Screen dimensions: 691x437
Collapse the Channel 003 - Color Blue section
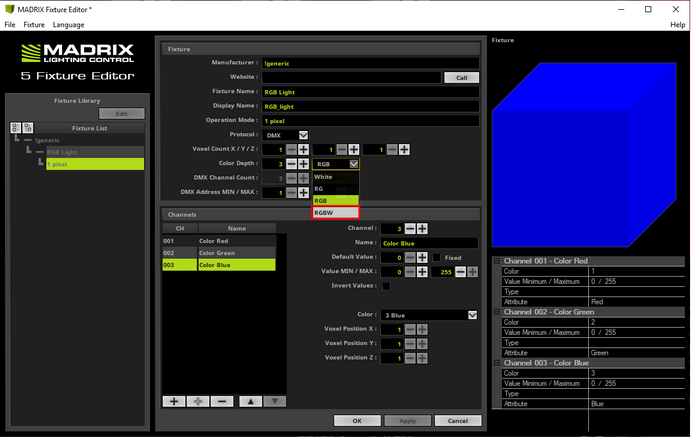pos(497,363)
